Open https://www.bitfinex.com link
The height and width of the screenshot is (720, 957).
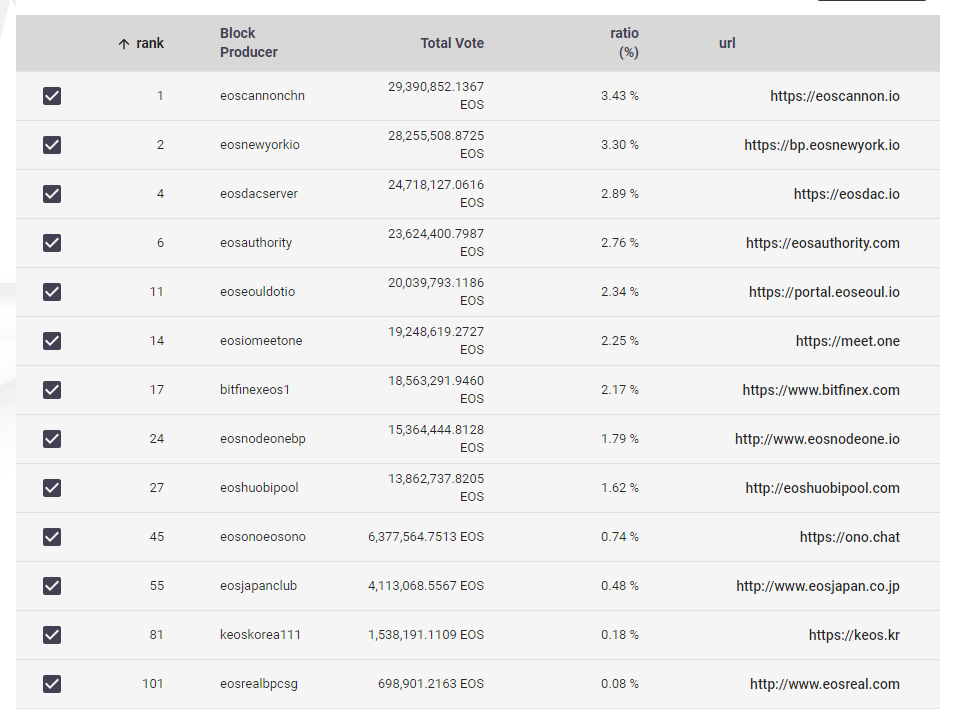point(821,390)
